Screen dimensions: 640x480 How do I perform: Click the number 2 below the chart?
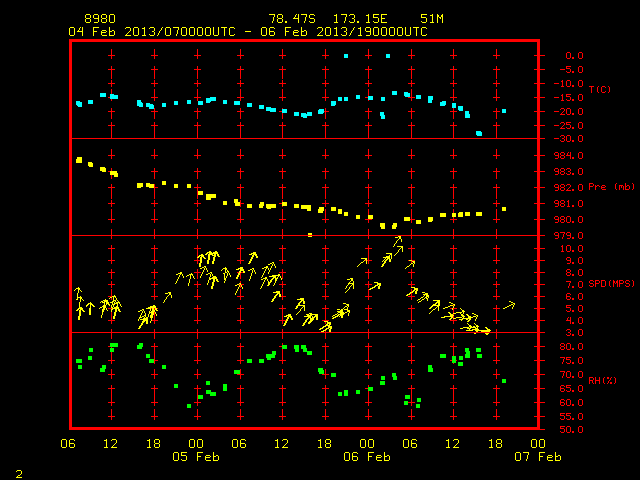click(x=19, y=474)
